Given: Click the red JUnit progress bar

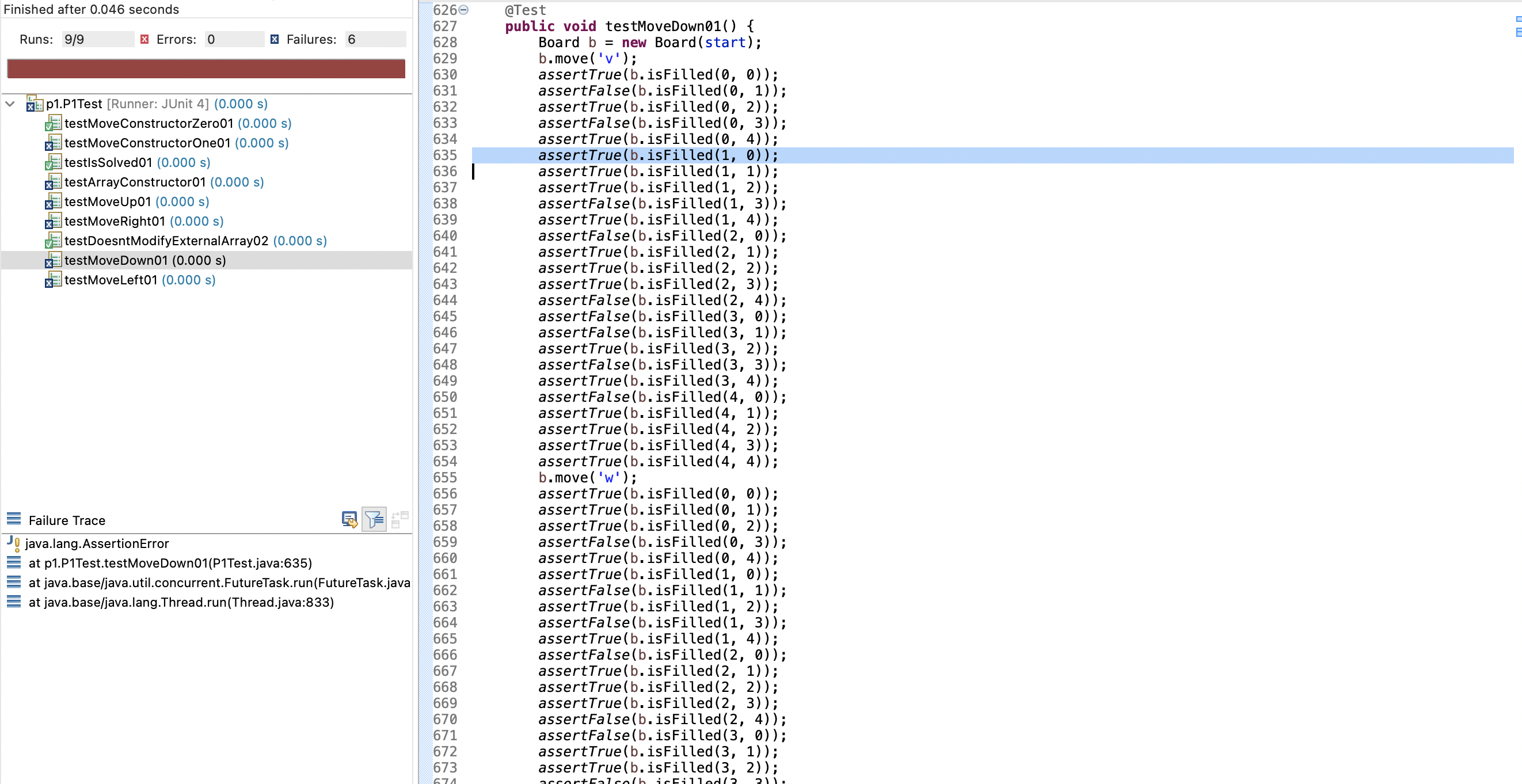Looking at the screenshot, I should tap(206, 68).
